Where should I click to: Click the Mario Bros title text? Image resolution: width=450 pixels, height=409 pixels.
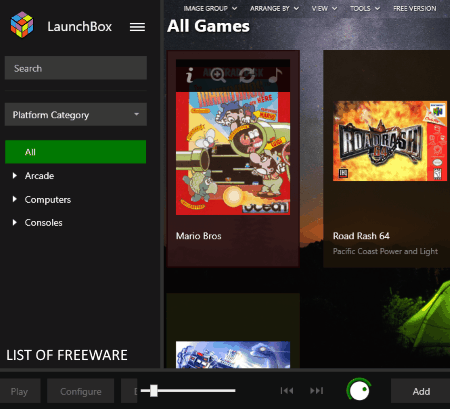pyautogui.click(x=199, y=236)
